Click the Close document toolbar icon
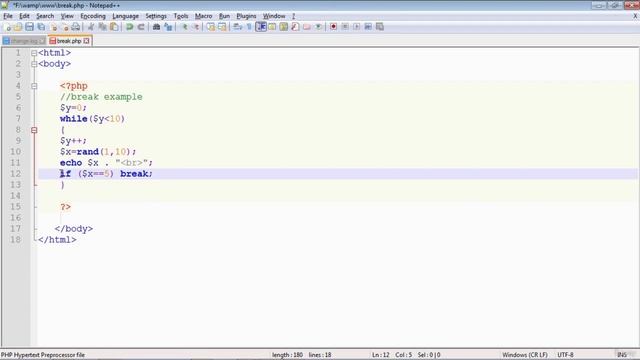Image resolution: width=640 pixels, height=360 pixels. 53,27
